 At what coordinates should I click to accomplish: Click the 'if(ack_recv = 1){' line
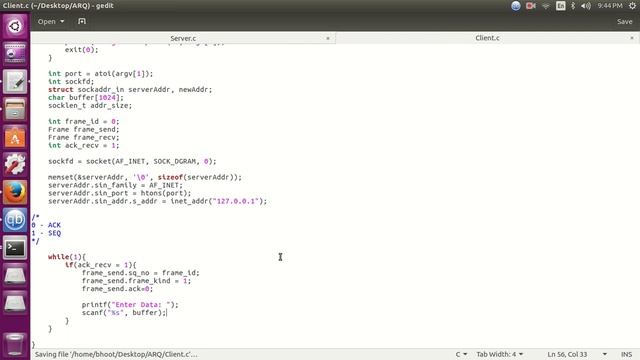100,265
